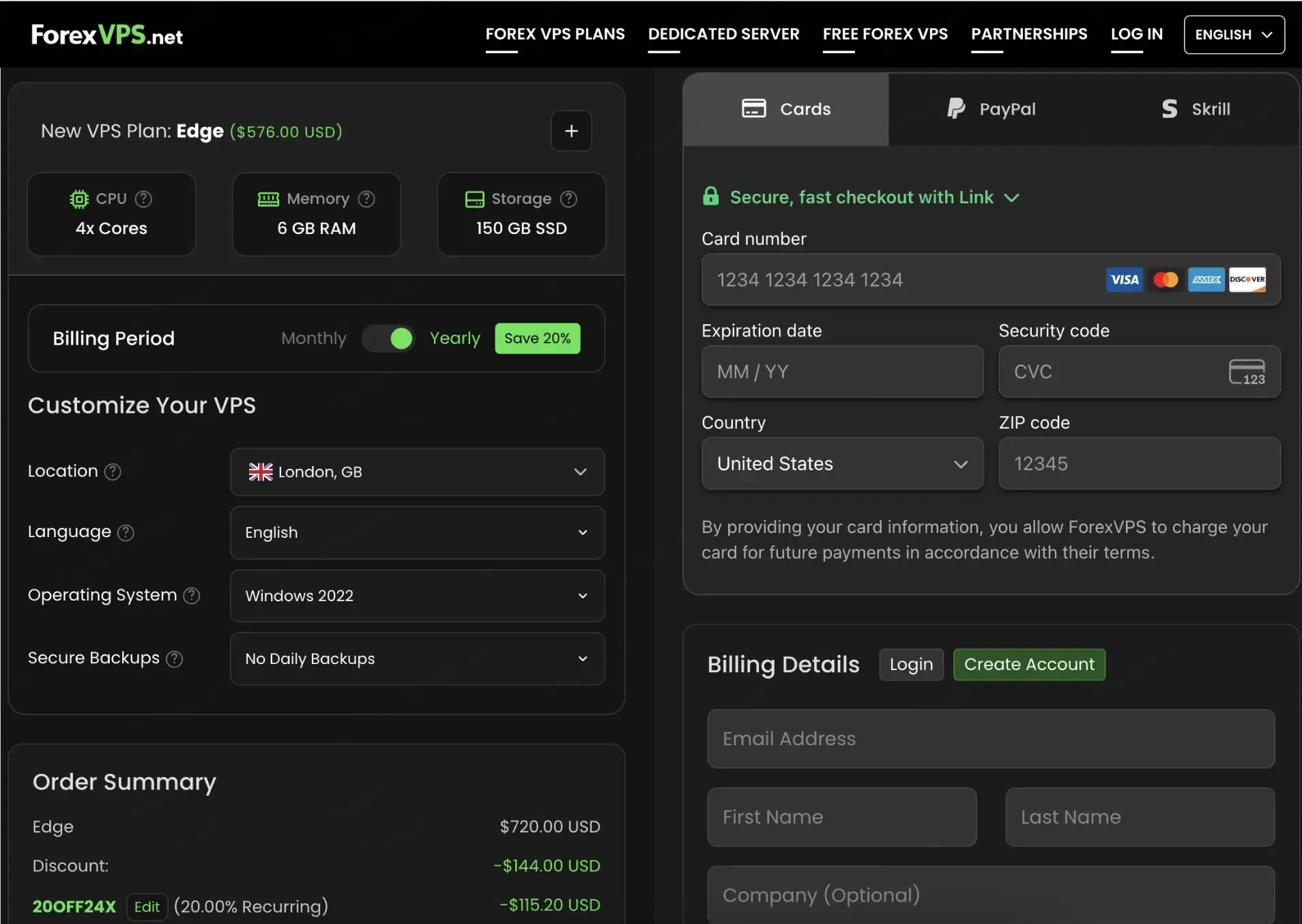Image resolution: width=1302 pixels, height=924 pixels.
Task: Click the Discover card logo
Action: tap(1247, 280)
